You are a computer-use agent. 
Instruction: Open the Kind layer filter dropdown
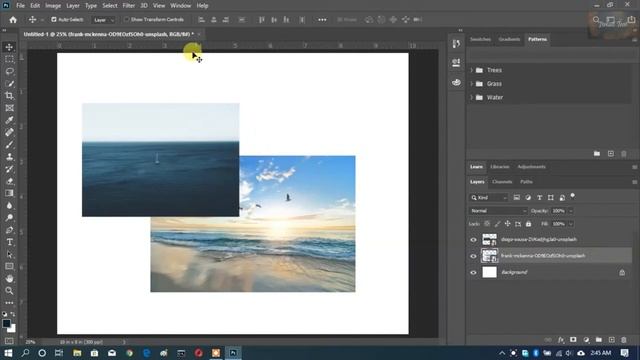click(x=489, y=198)
